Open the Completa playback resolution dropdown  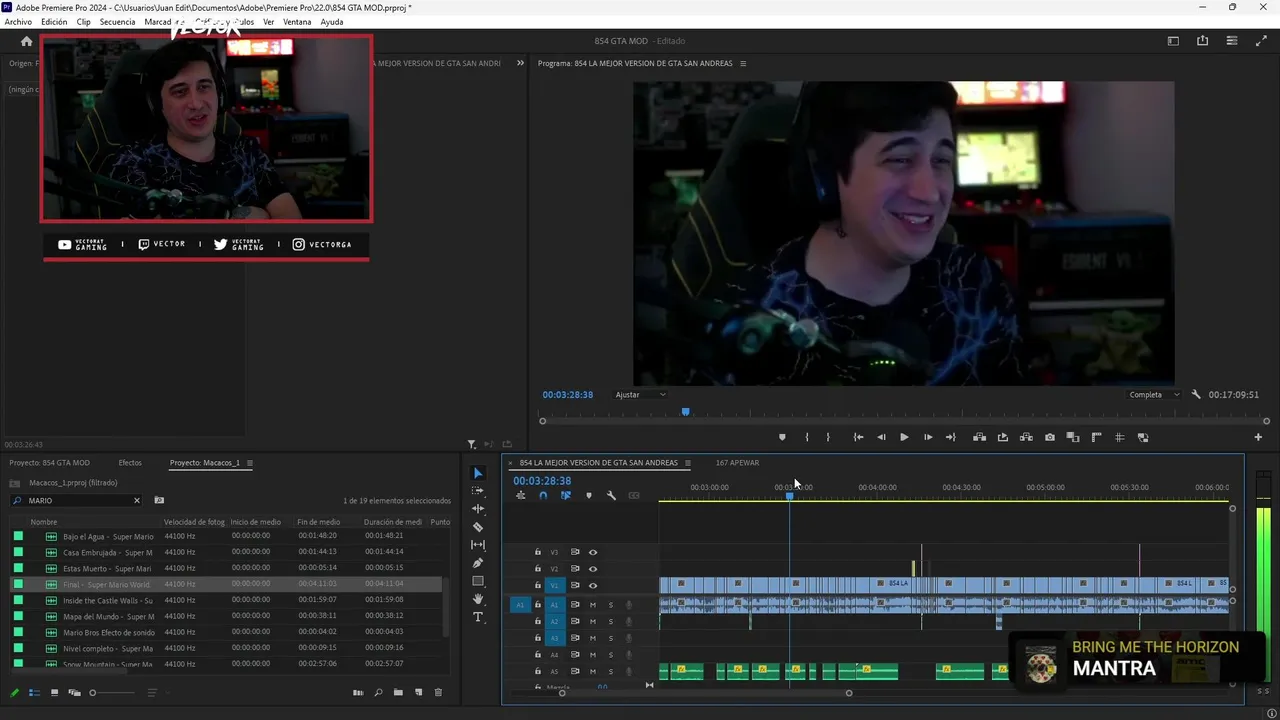point(1154,395)
